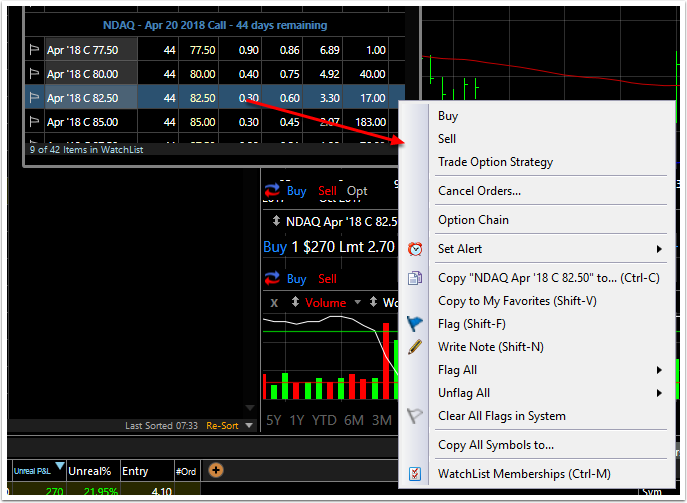Select the YTD chart range

(324, 420)
